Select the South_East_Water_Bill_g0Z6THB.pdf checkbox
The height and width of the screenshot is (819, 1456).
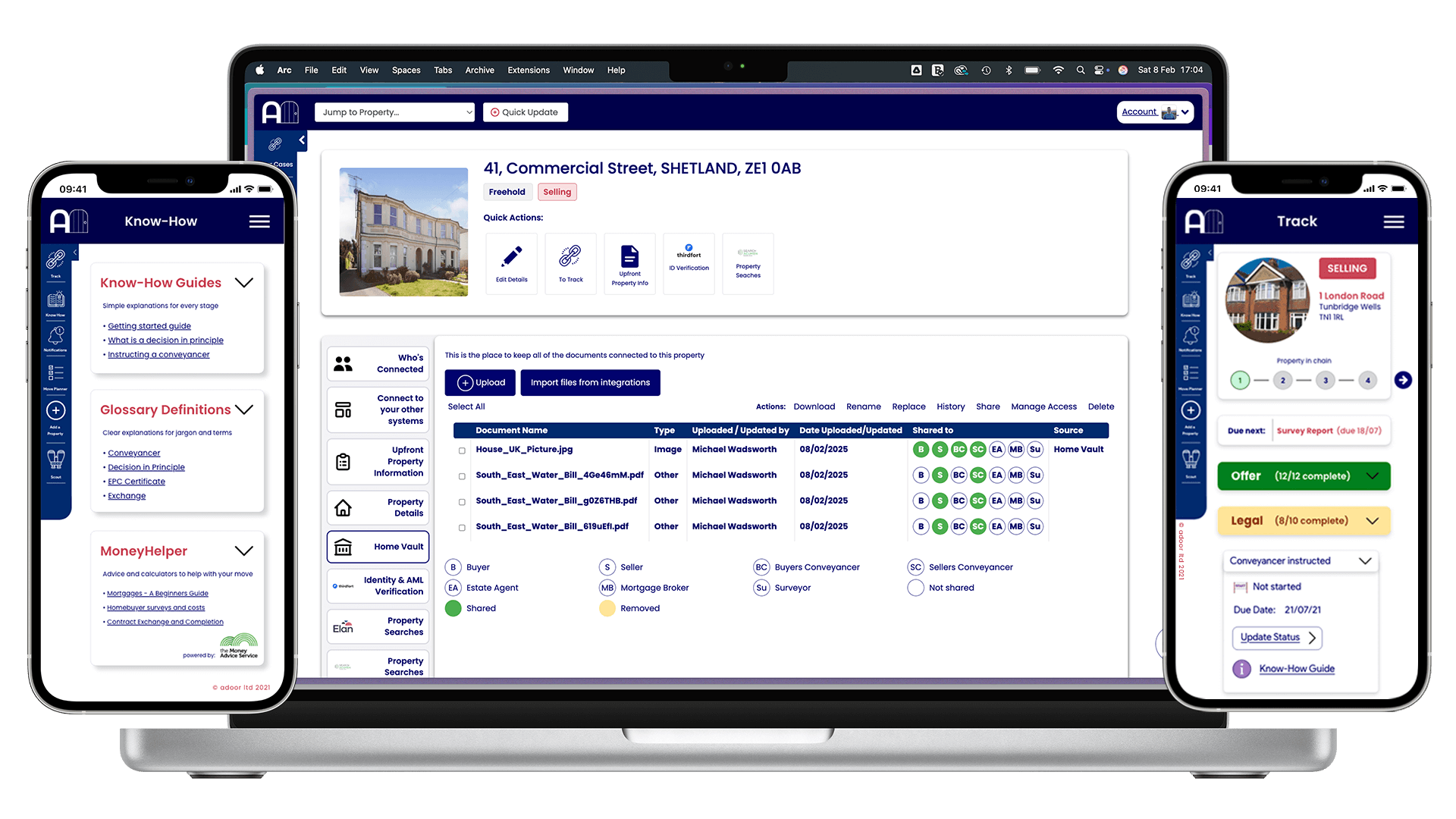coord(462,502)
